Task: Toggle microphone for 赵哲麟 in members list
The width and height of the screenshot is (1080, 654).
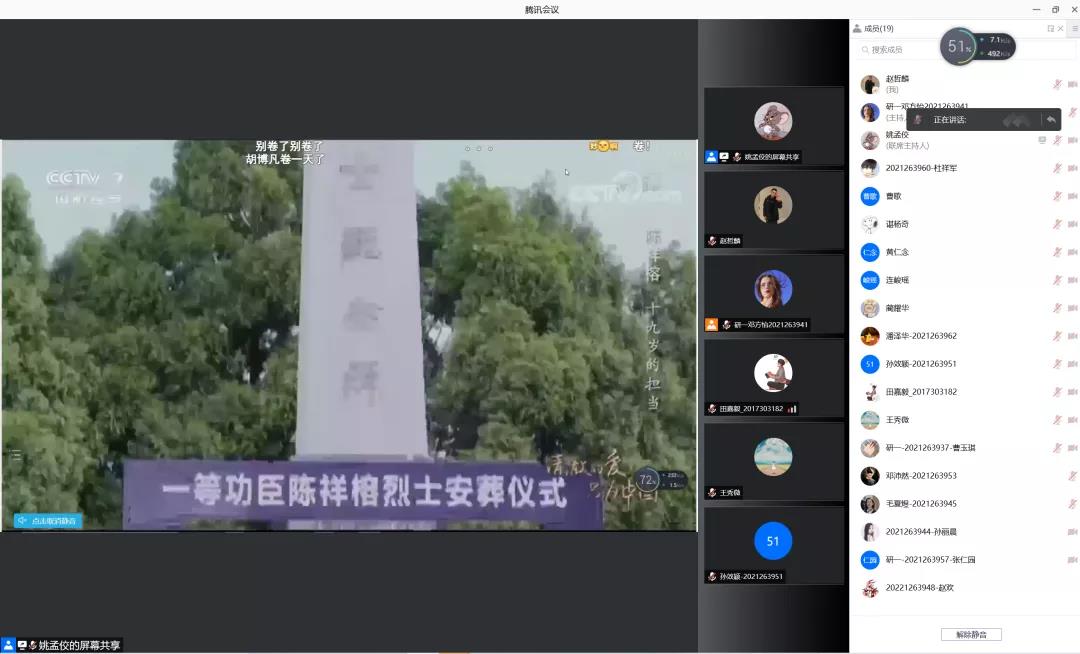Action: 1057,84
